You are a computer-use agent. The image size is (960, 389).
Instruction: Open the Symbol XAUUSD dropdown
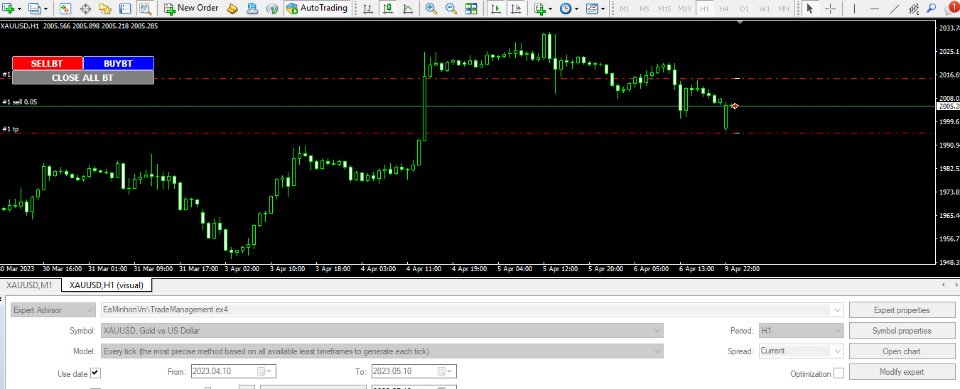(x=383, y=331)
